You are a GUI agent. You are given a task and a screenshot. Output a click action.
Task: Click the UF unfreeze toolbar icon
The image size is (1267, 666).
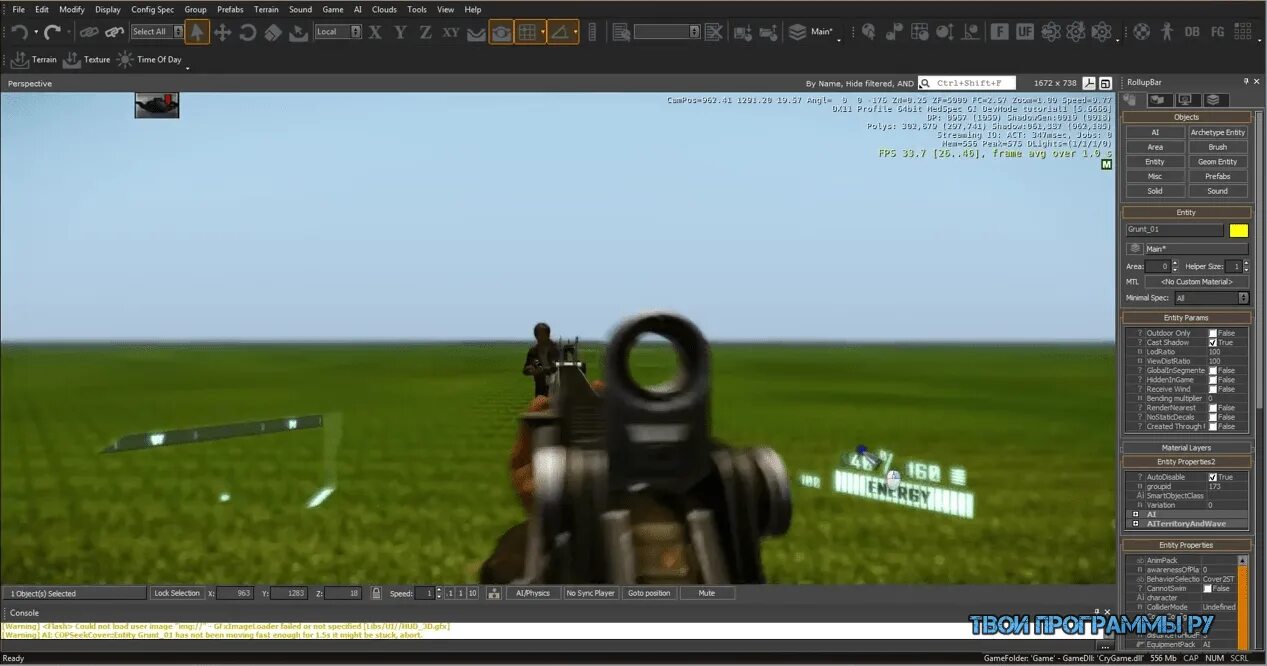point(1024,32)
